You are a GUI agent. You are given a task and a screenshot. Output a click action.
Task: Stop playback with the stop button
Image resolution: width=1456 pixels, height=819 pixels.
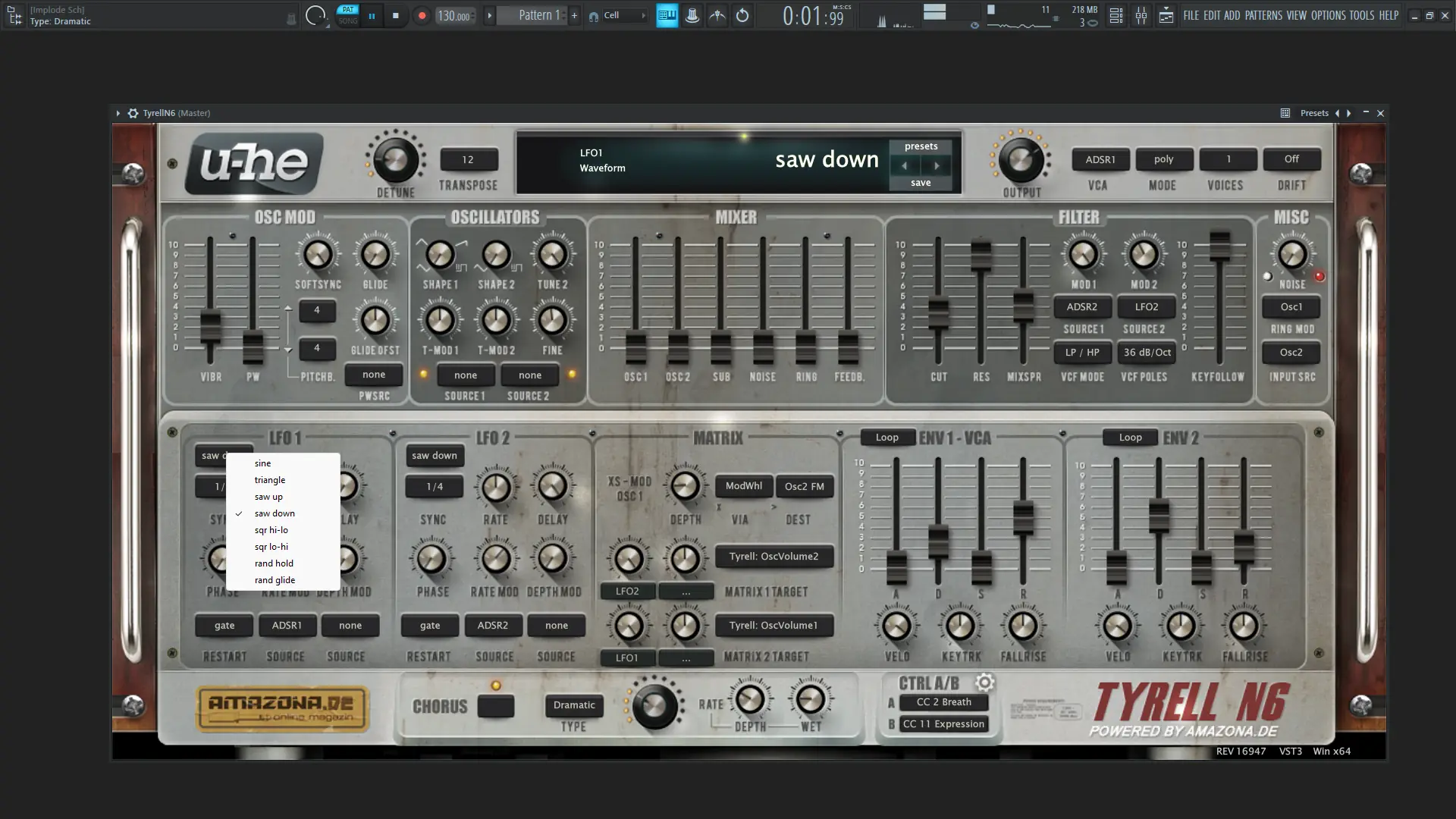tap(395, 15)
